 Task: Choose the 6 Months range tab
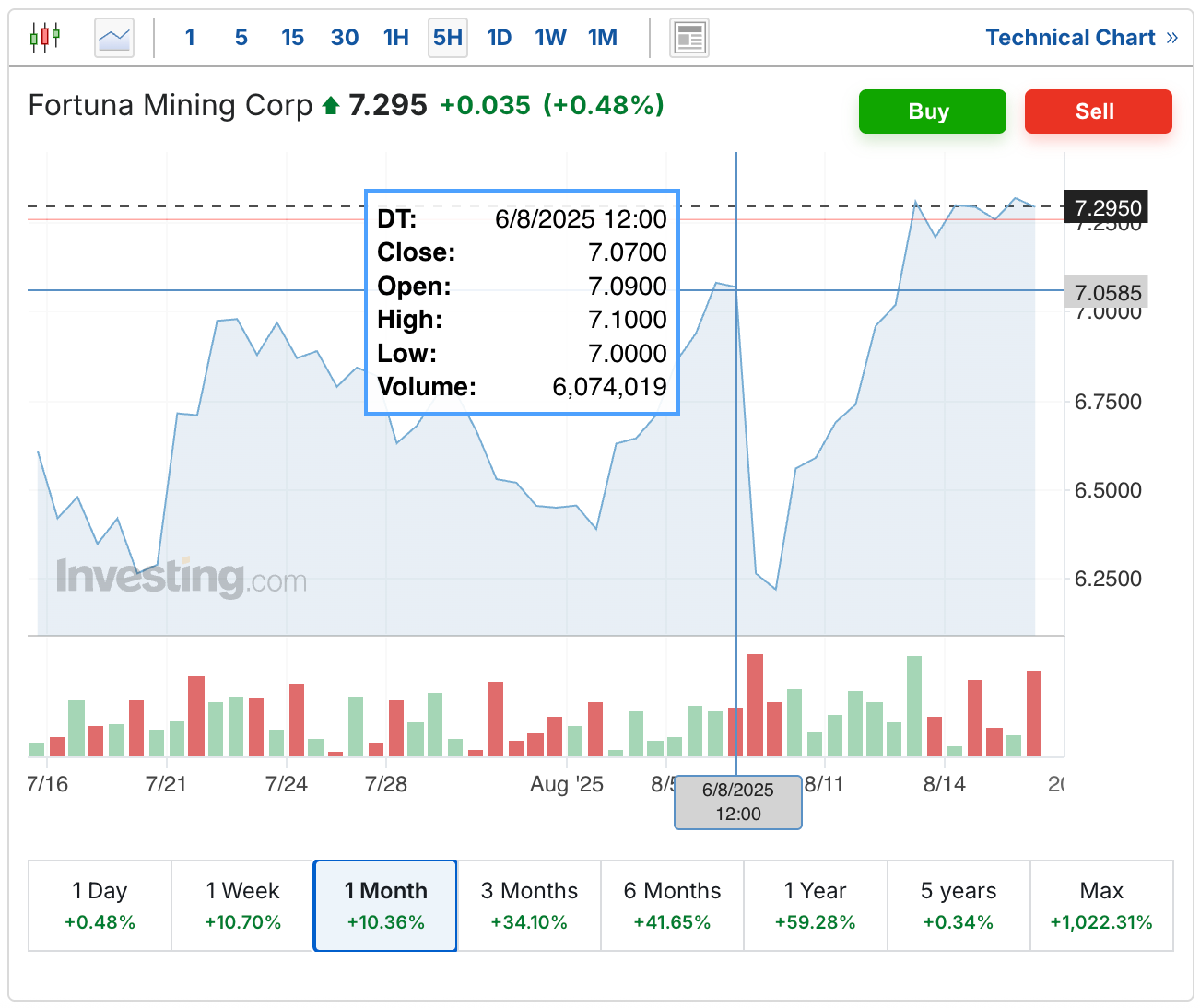point(672,906)
